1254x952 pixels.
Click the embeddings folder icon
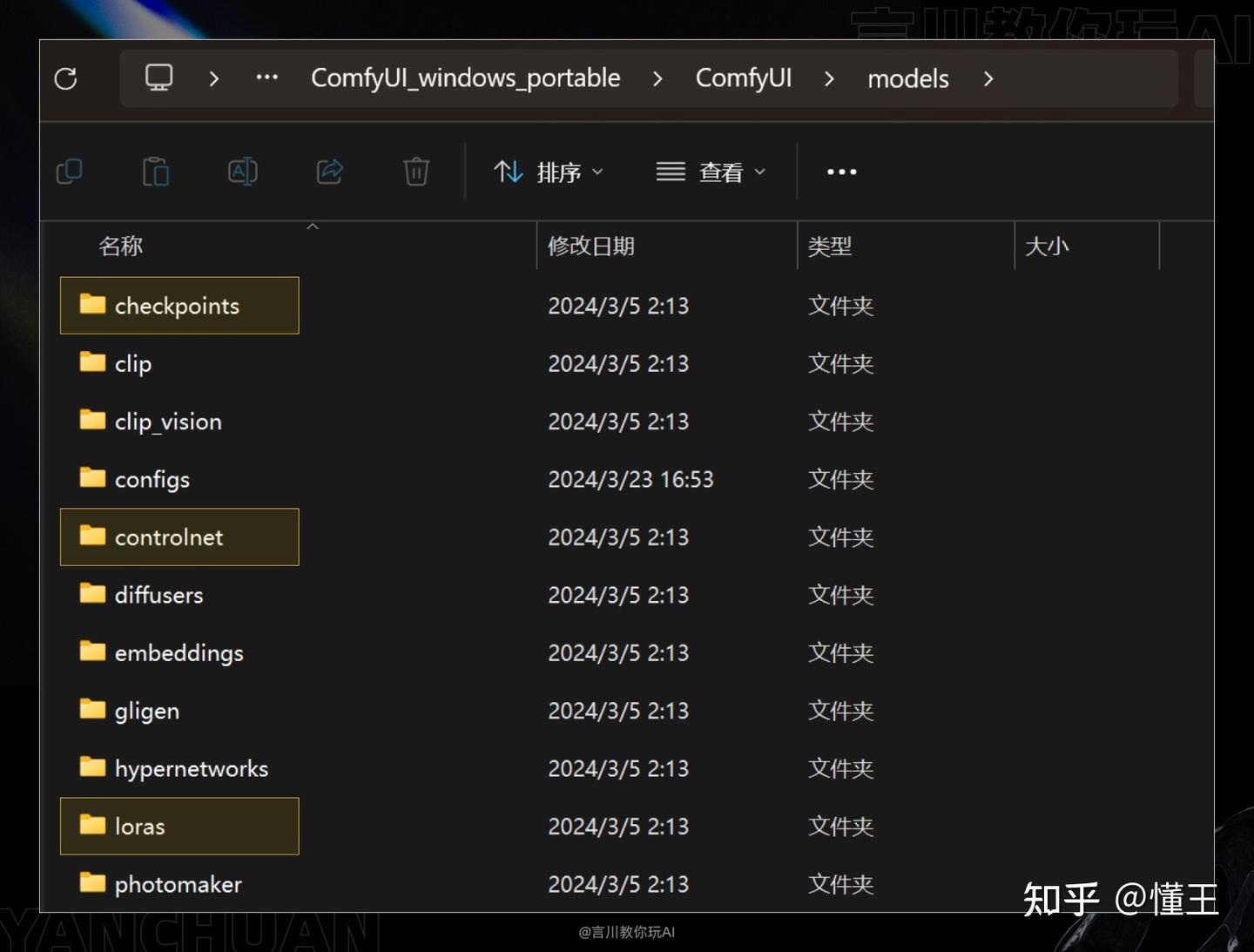[92, 651]
